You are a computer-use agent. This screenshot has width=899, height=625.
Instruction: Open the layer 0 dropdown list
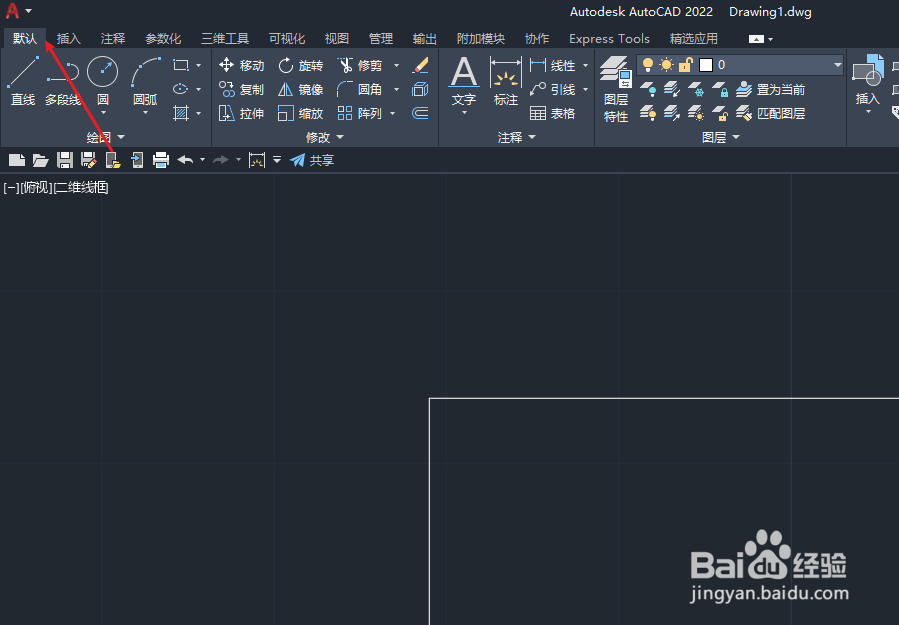tap(837, 65)
